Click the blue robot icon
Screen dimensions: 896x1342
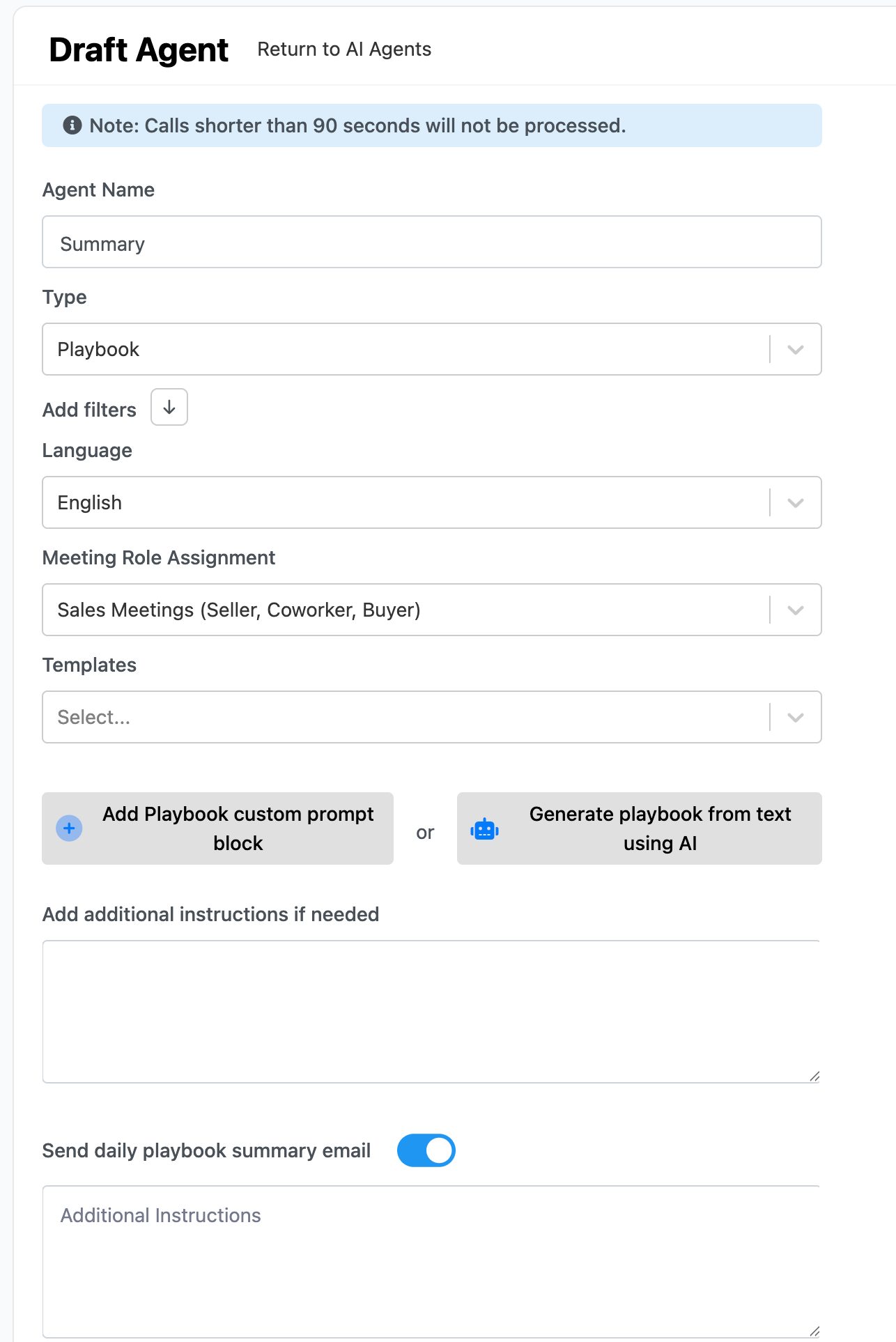coord(485,829)
